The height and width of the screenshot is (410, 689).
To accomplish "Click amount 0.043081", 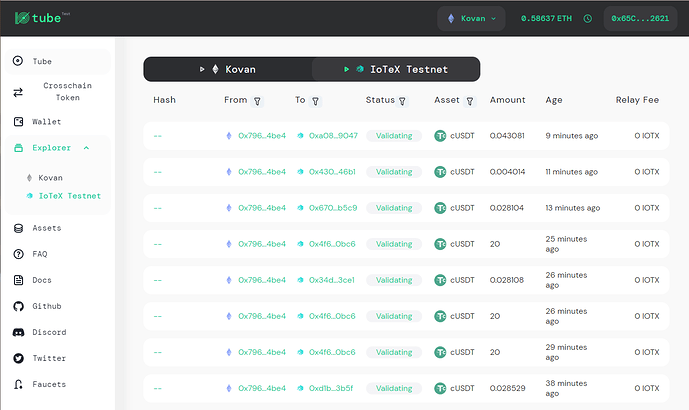I will (507, 136).
